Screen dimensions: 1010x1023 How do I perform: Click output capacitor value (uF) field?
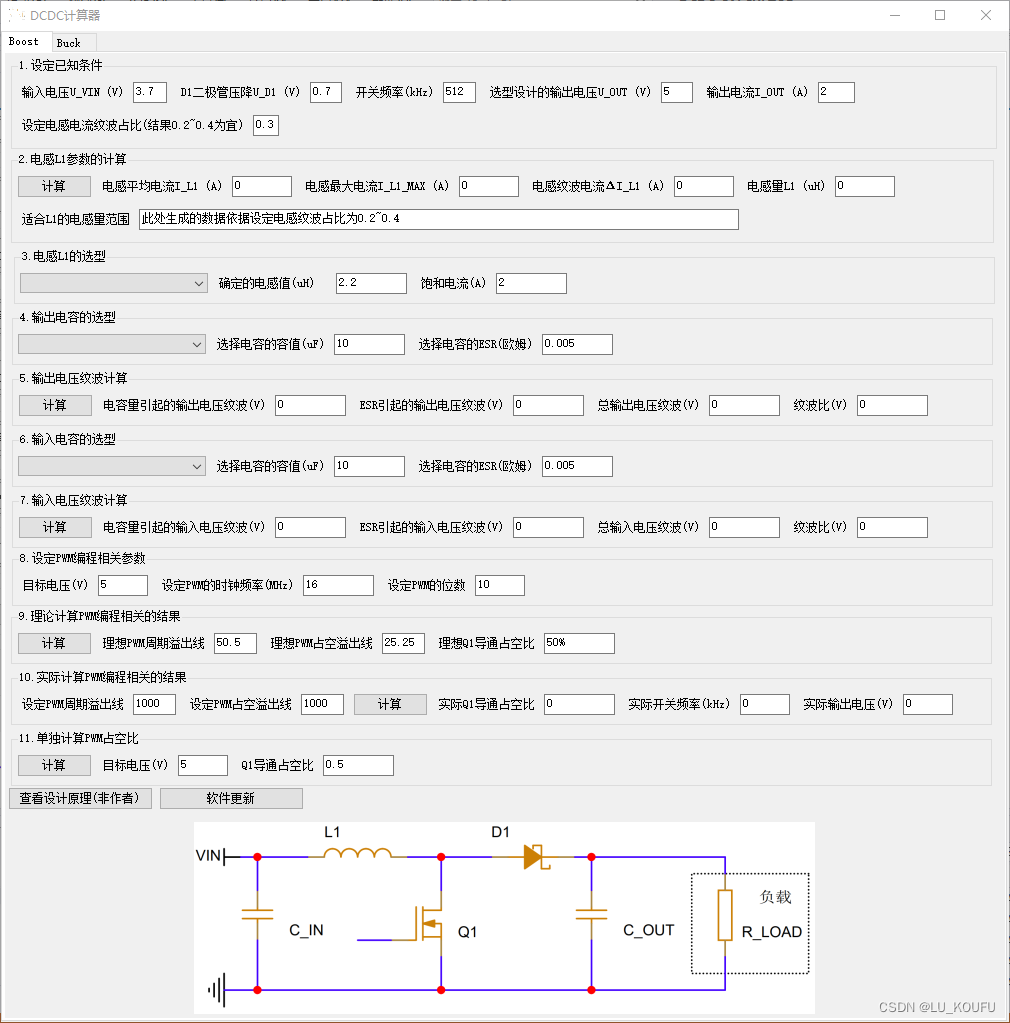369,344
